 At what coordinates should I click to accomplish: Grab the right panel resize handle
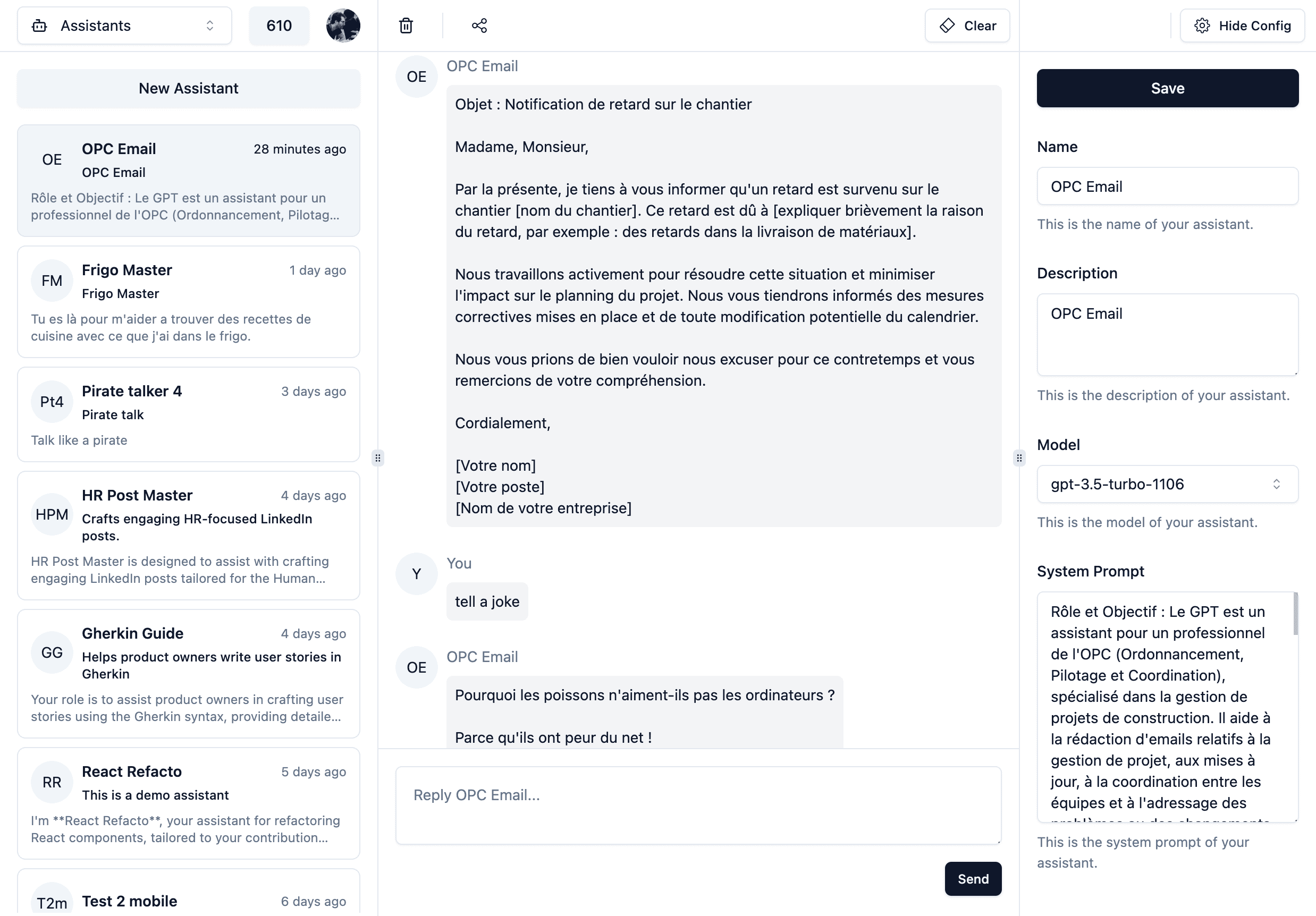point(1019,457)
